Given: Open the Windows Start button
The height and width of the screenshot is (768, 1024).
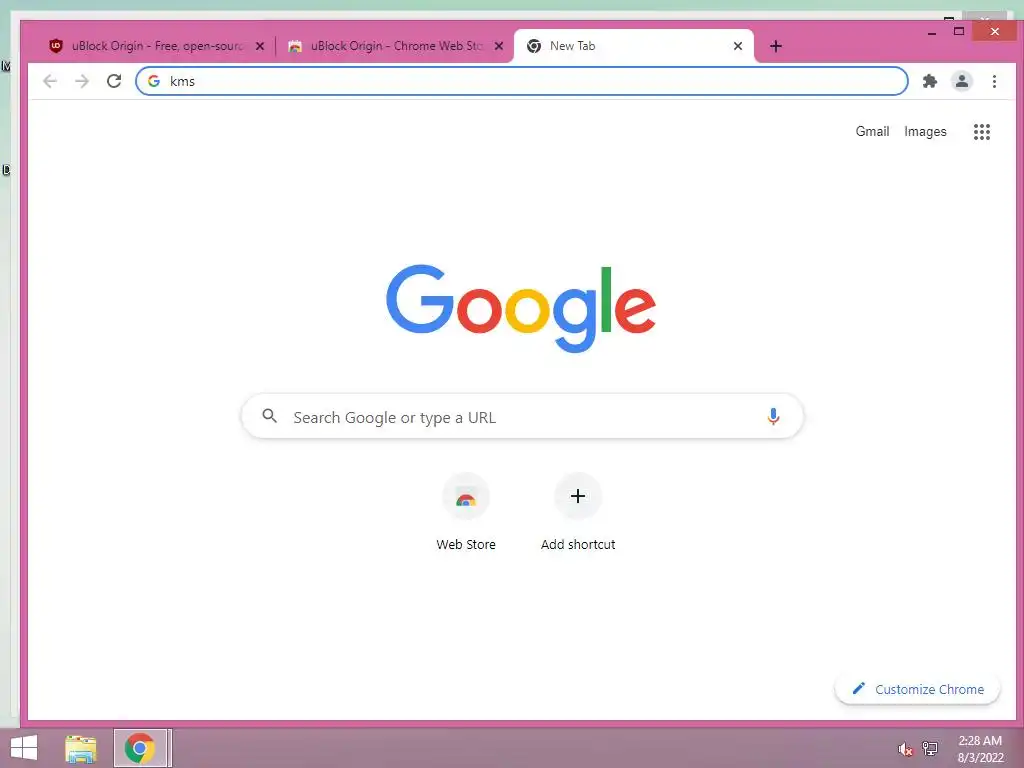Looking at the screenshot, I should 24,748.
